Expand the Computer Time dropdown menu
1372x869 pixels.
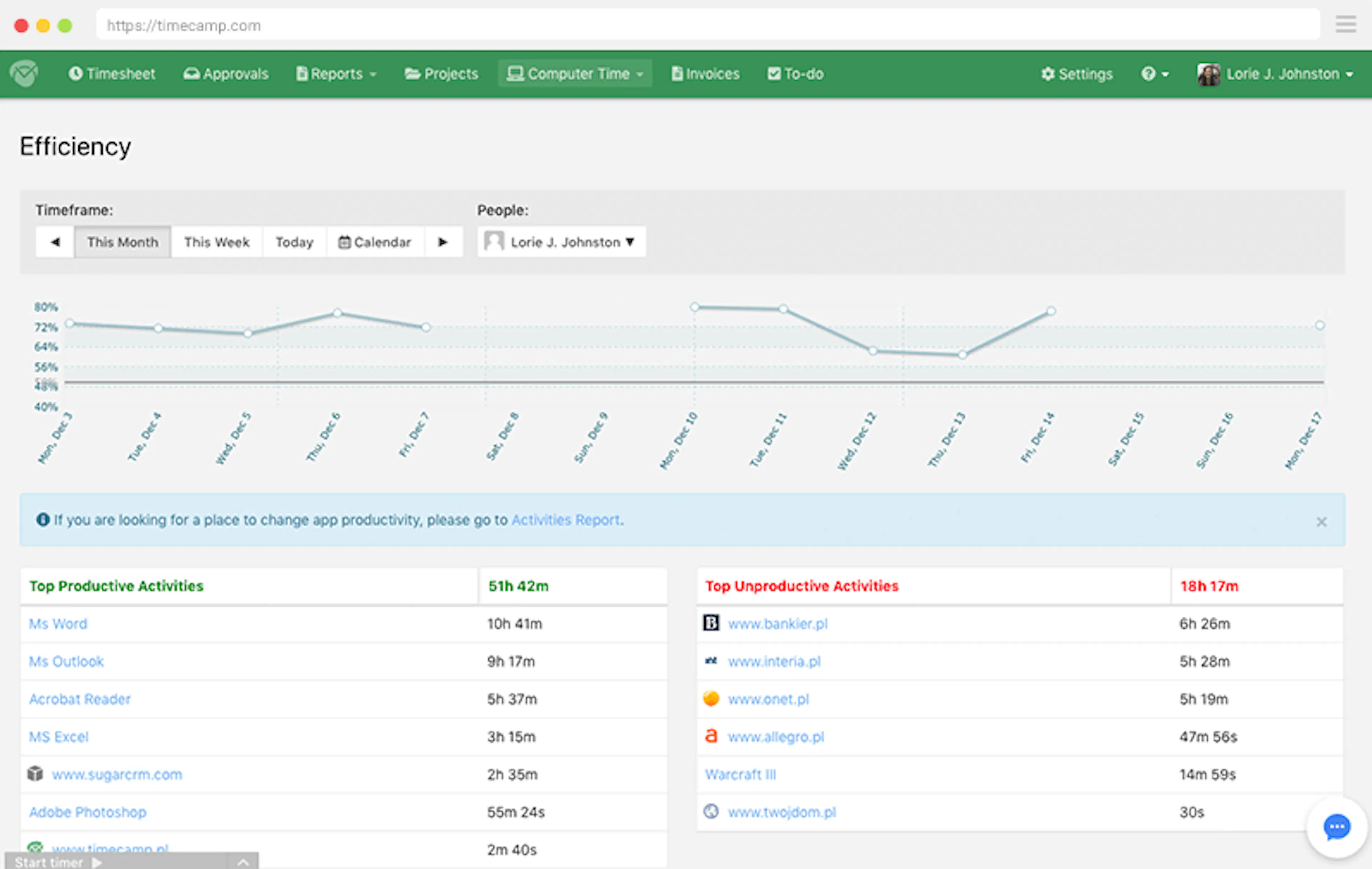tap(575, 74)
